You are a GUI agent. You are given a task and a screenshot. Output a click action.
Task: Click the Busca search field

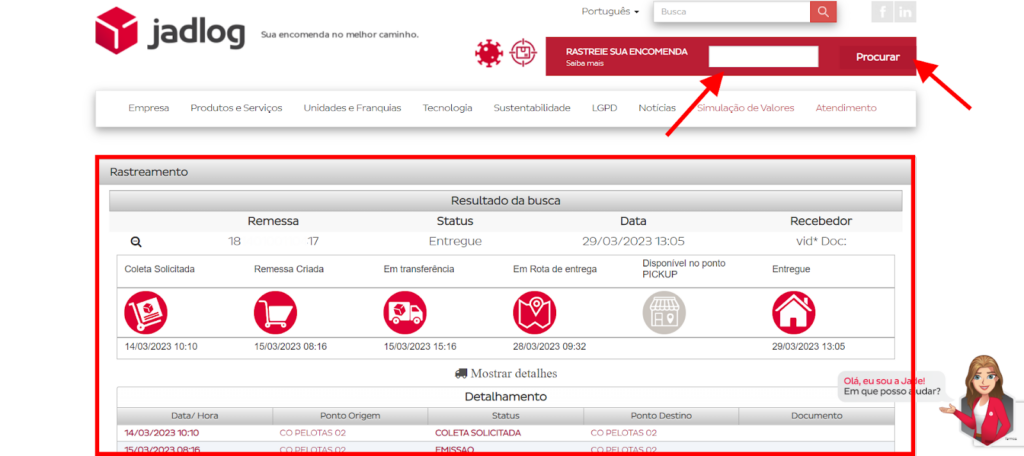coord(732,12)
